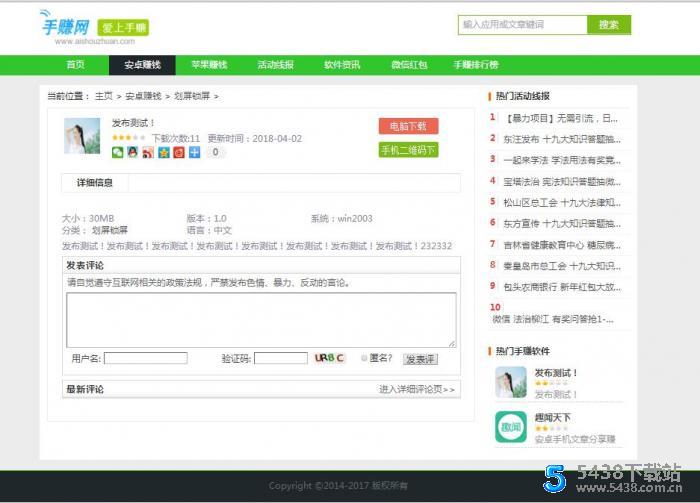Click the WeChat share icon
Viewport: 700px width, 503px height.
point(117,153)
